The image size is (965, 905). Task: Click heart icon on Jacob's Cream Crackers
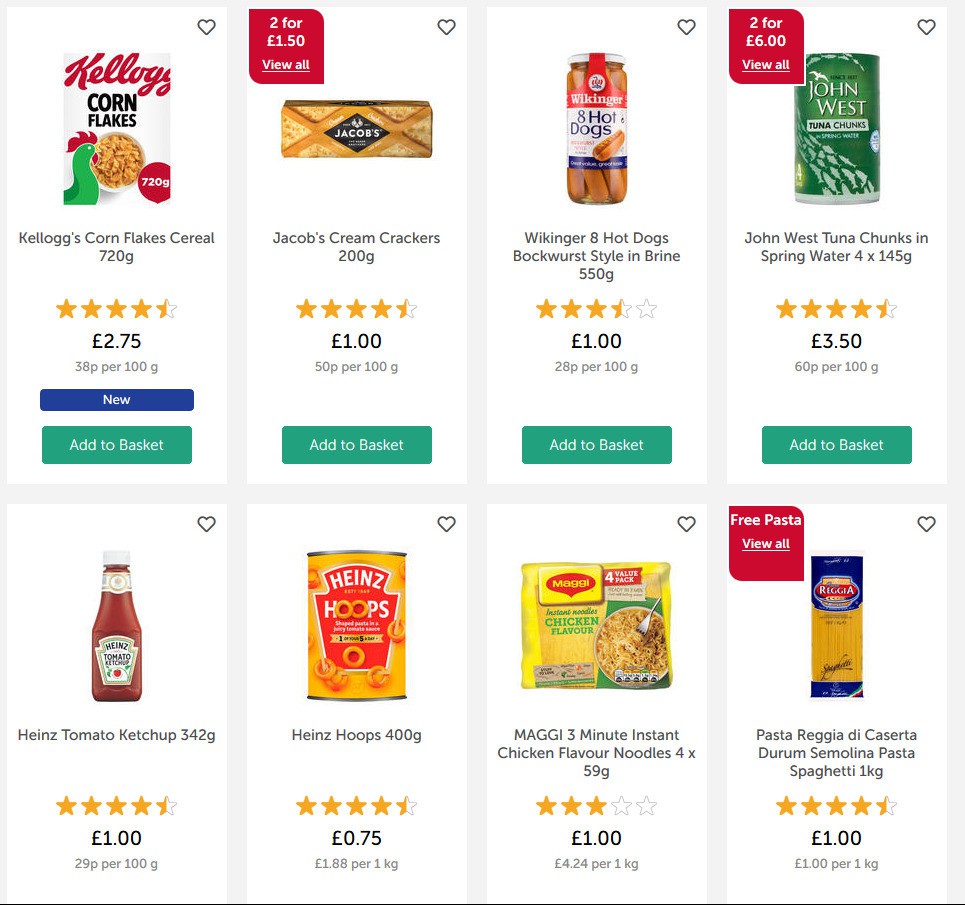click(x=446, y=27)
